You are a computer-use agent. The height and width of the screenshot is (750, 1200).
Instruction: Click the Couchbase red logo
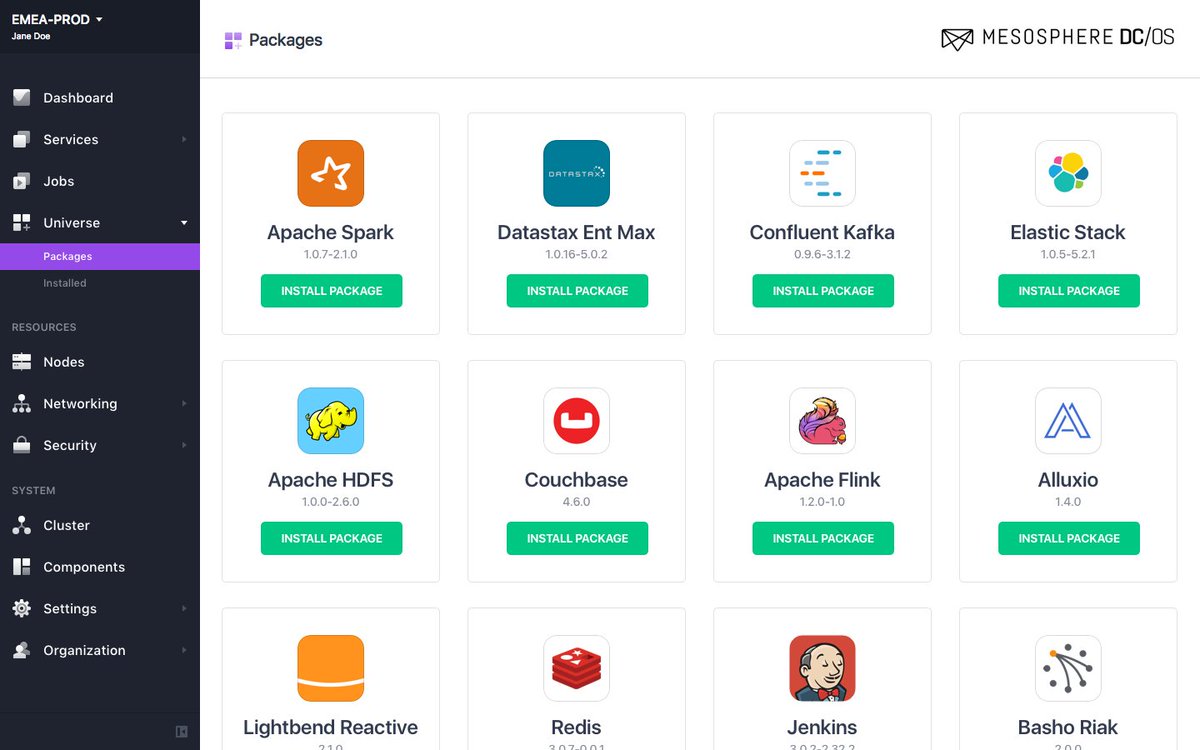(x=577, y=421)
